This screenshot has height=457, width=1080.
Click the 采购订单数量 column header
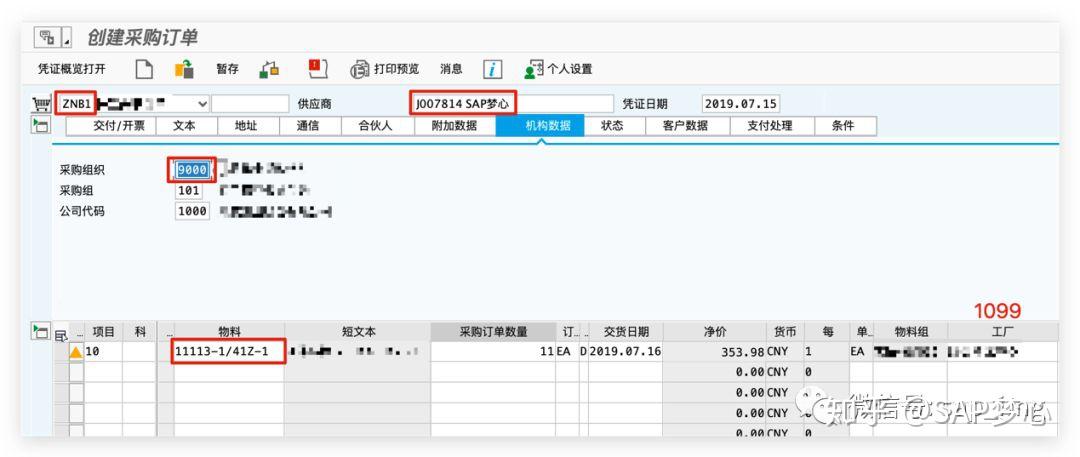493,332
